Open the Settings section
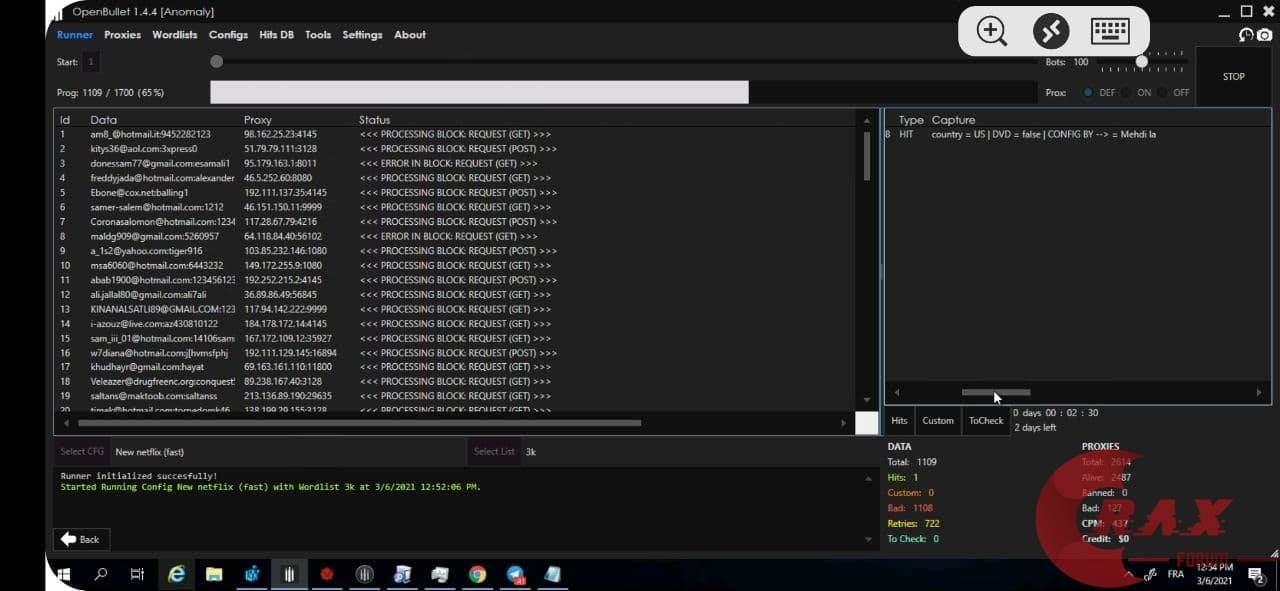 click(x=362, y=34)
